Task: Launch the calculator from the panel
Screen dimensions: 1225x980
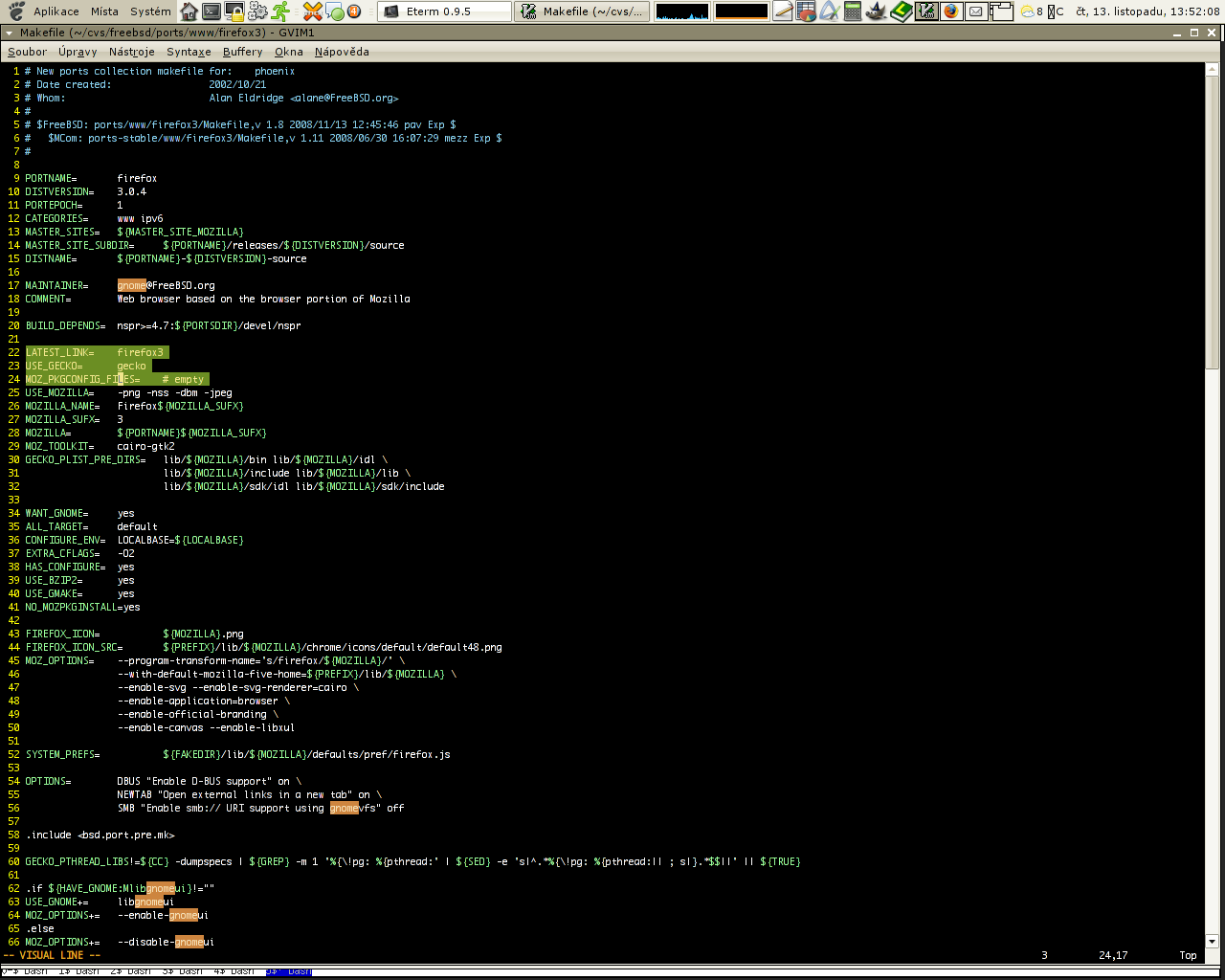Action: point(852,11)
